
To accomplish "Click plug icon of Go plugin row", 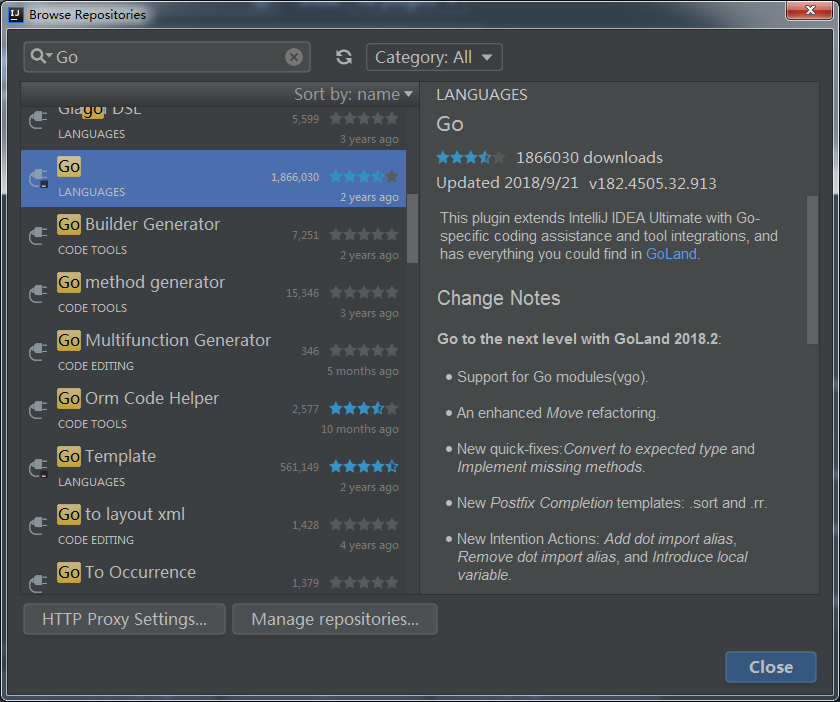I will (x=39, y=178).
